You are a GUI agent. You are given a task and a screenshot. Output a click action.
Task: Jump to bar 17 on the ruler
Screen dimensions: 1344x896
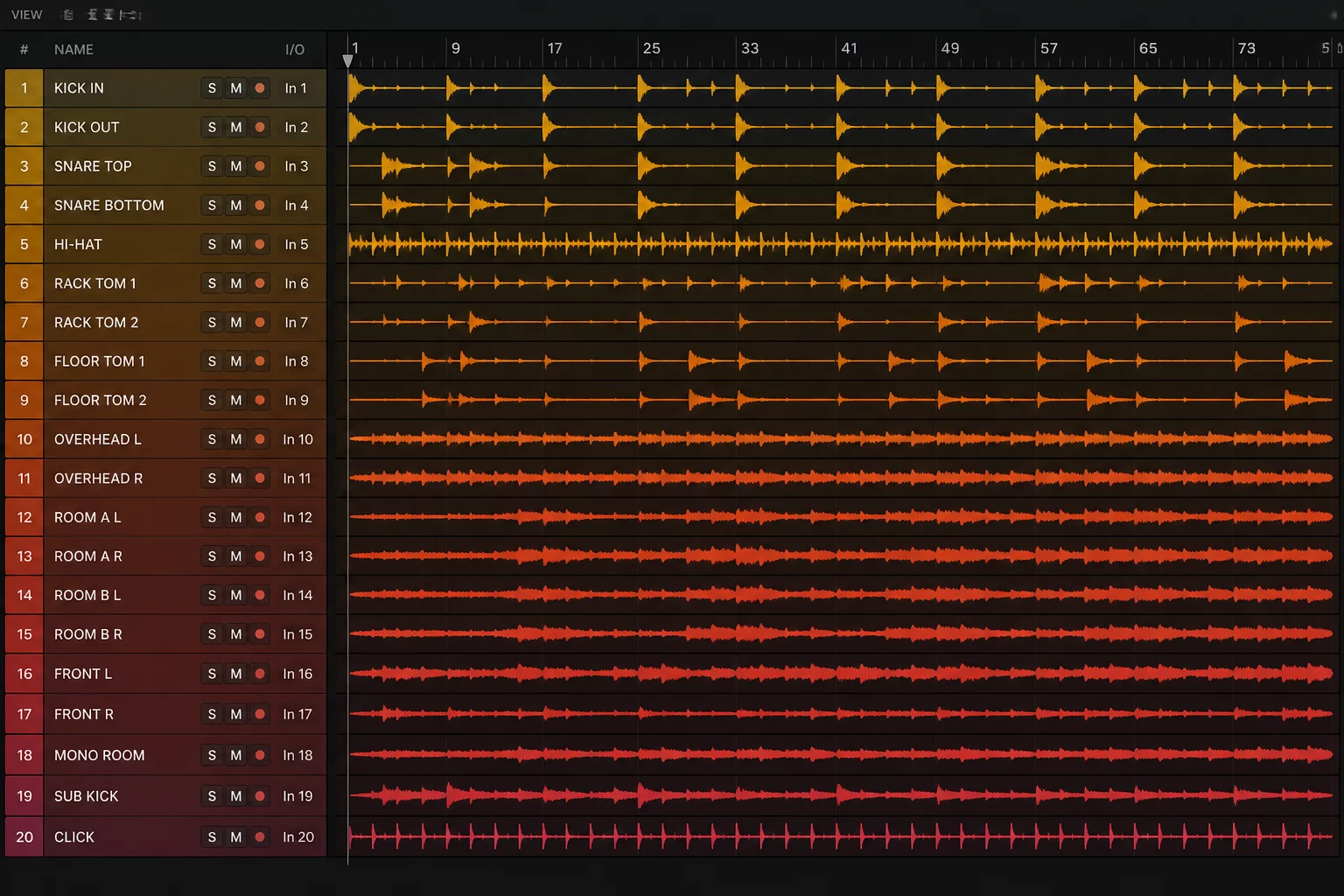555,49
